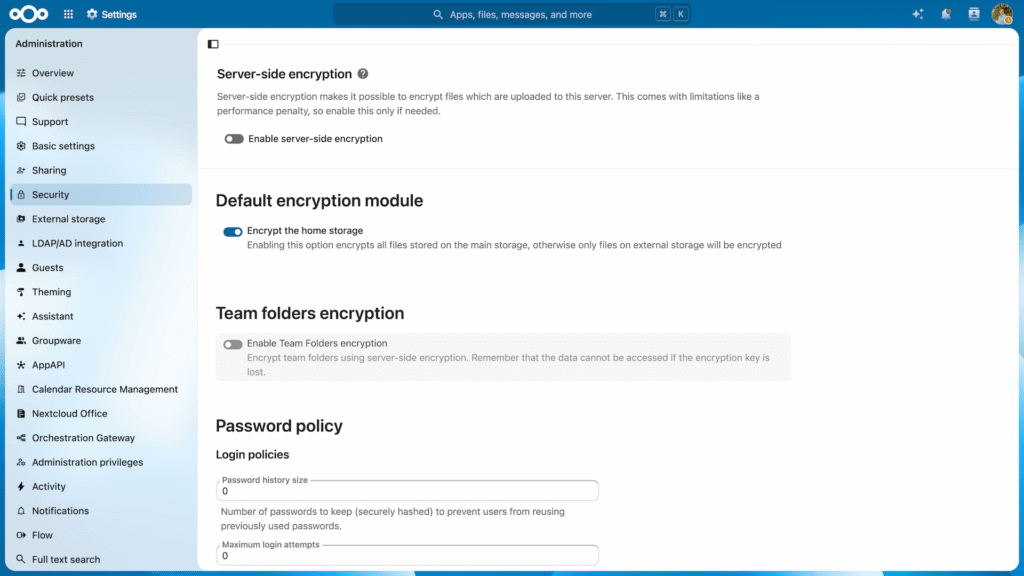Click the unified search bar
The image size is (1024, 576).
click(511, 14)
